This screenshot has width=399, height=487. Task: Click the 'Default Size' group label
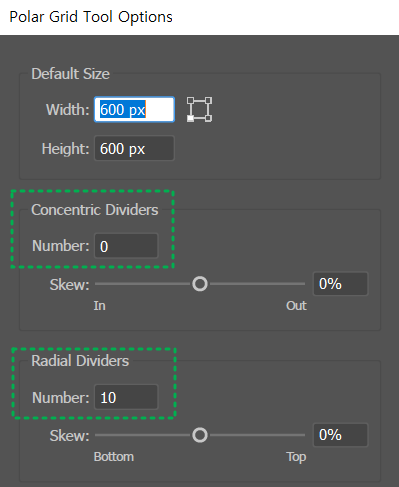click(70, 74)
